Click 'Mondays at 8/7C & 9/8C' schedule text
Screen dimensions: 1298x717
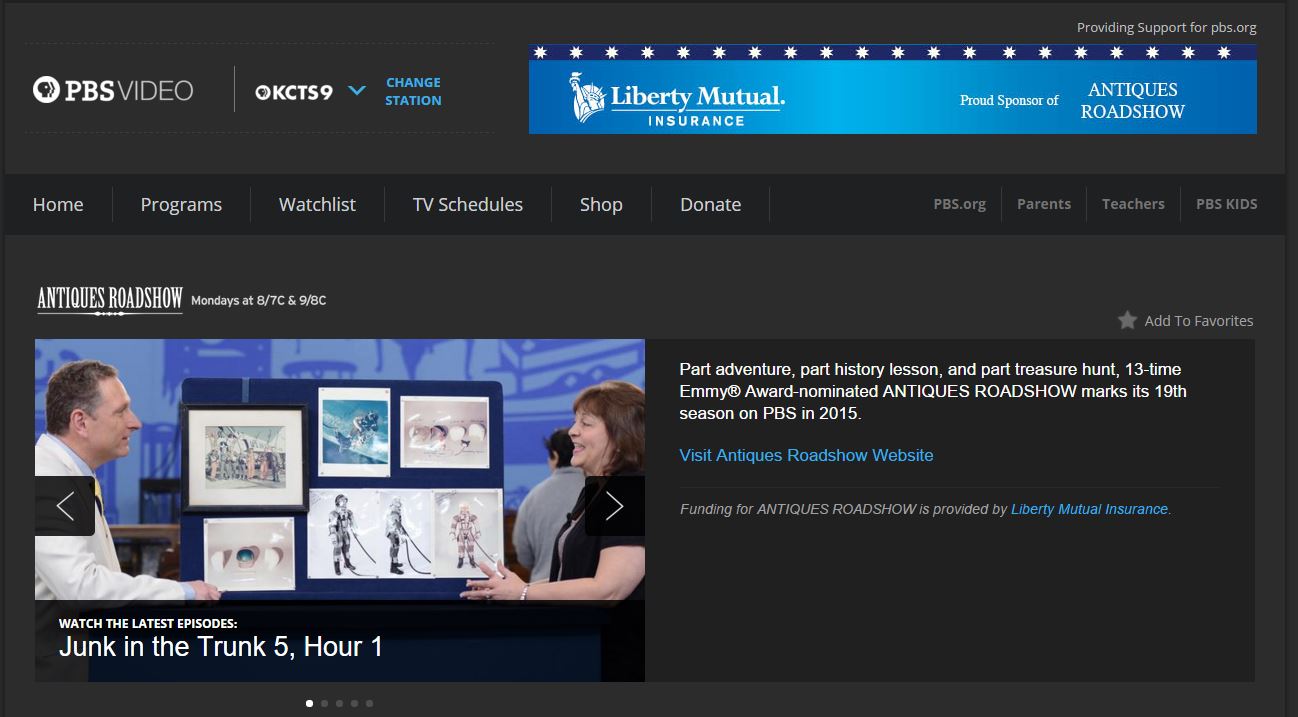(258, 300)
